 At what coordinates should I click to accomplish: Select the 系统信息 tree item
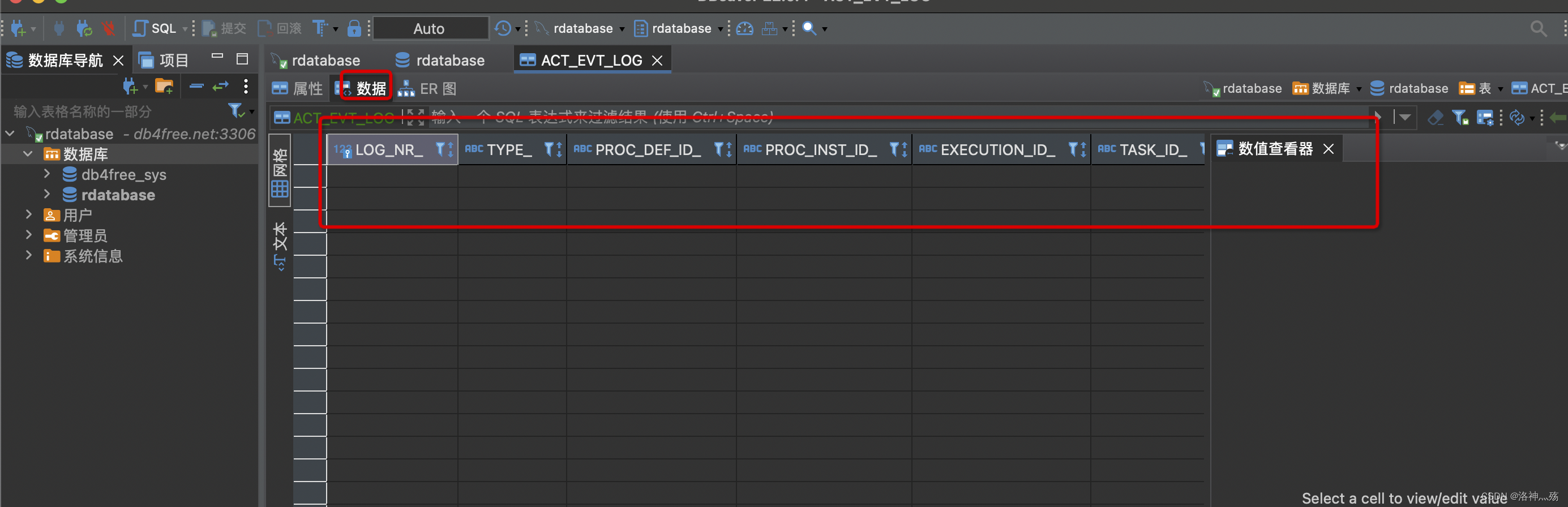point(83,256)
